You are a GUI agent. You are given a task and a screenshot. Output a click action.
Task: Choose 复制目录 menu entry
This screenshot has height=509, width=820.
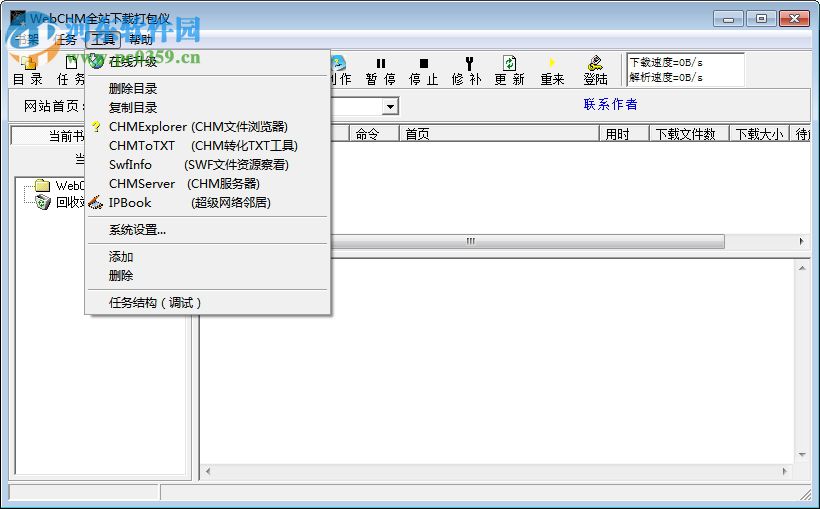click(208, 107)
